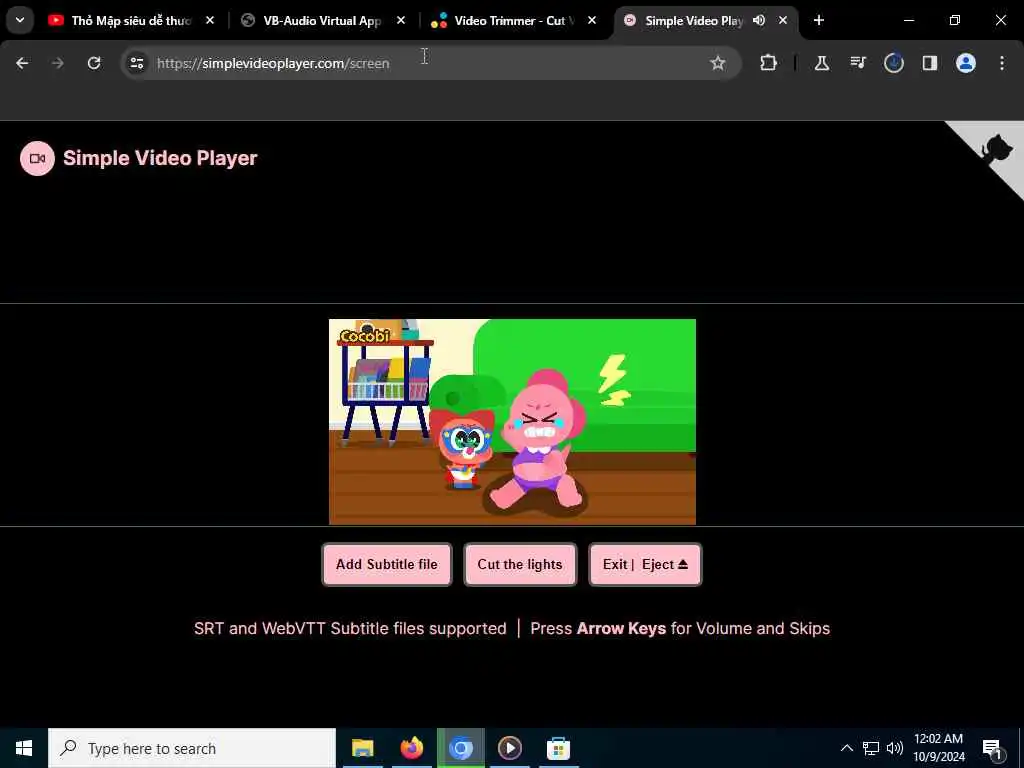Launch Firefox from the taskbar
The height and width of the screenshot is (768, 1024).
[411, 748]
